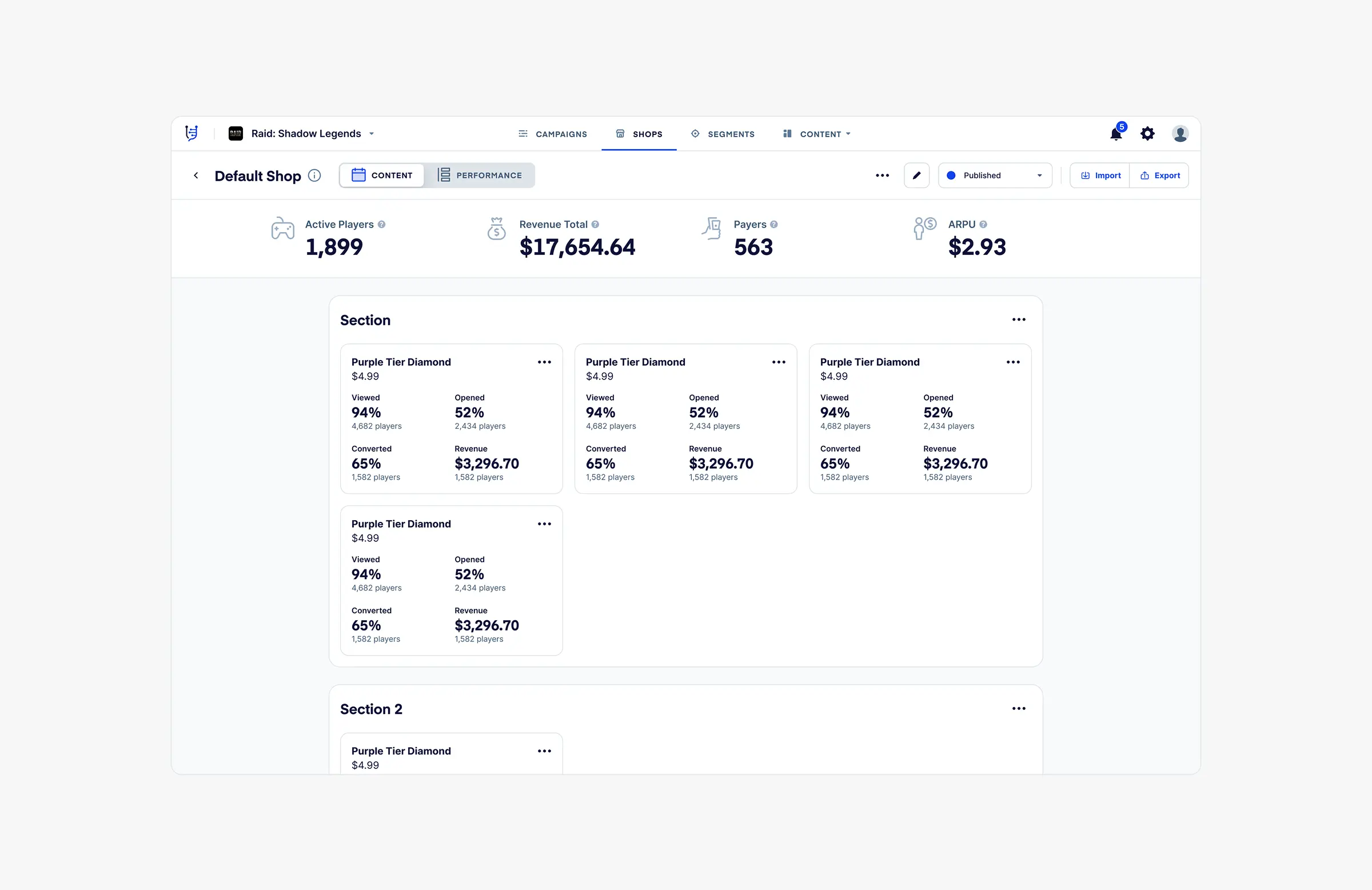Click the Export button
Screen dimensions: 1372x890
coord(1159,175)
